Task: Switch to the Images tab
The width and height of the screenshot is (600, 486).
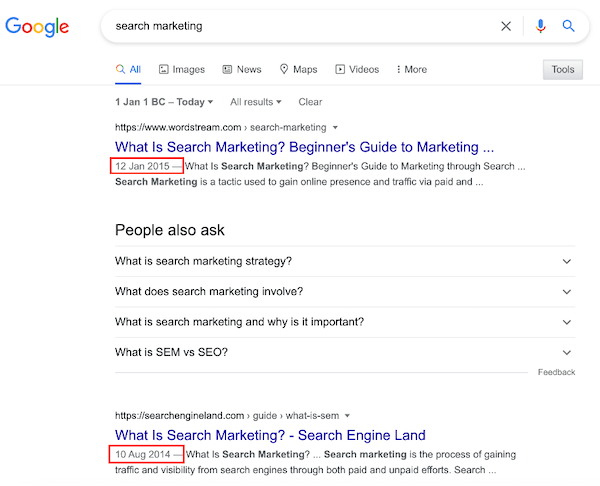Action: coord(182,69)
